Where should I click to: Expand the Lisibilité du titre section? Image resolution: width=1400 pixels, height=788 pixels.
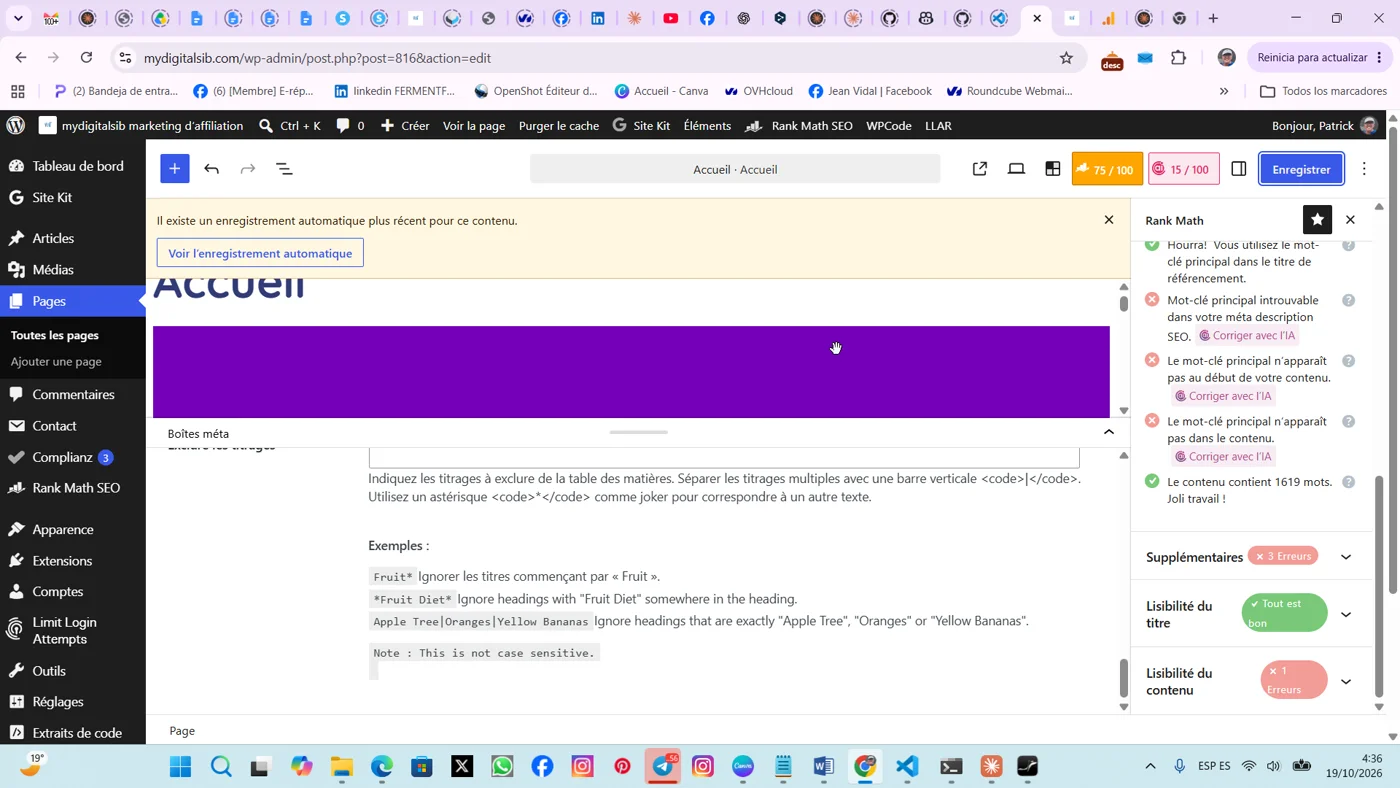pyautogui.click(x=1346, y=614)
